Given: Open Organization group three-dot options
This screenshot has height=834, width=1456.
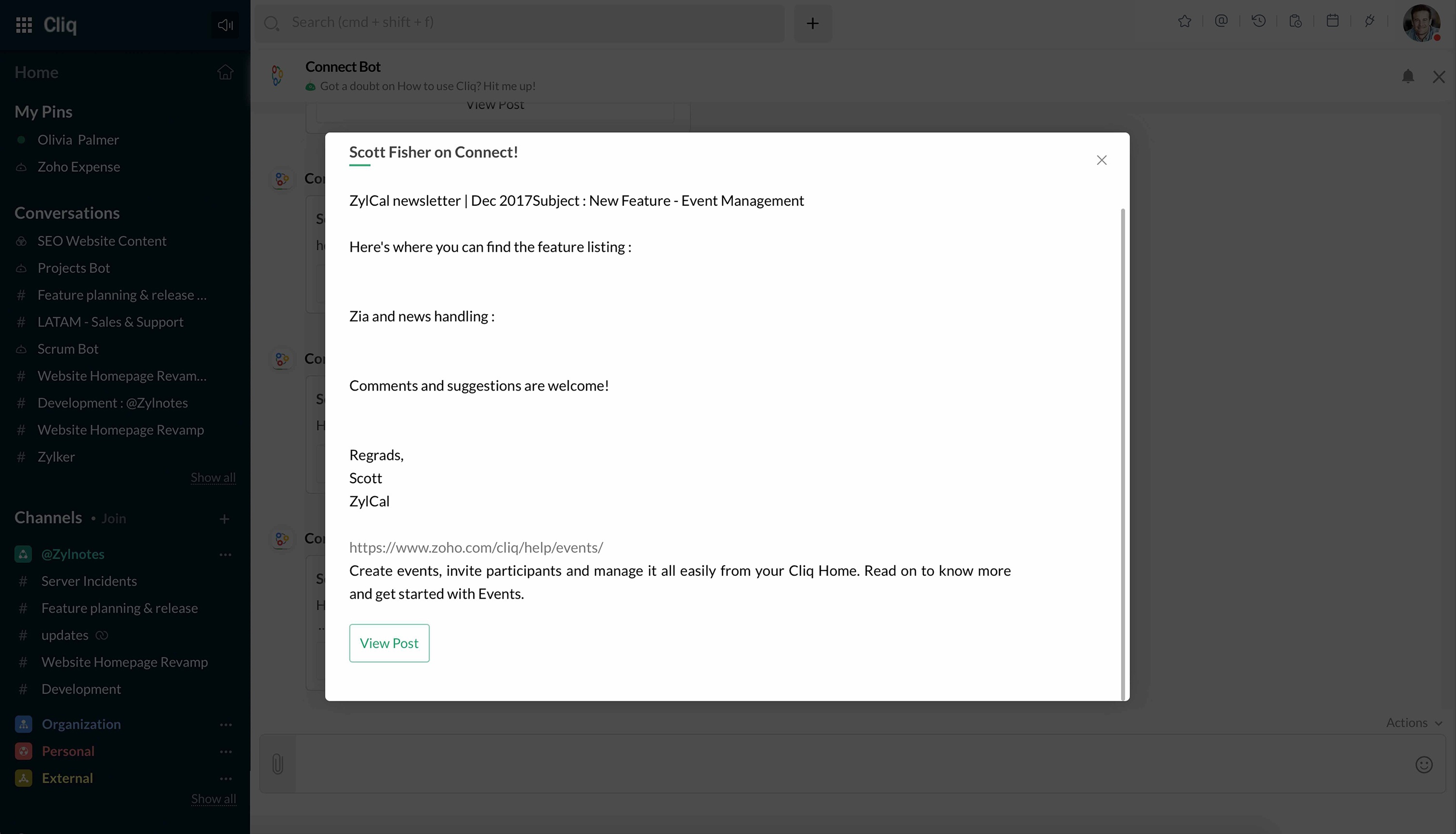Looking at the screenshot, I should point(225,724).
